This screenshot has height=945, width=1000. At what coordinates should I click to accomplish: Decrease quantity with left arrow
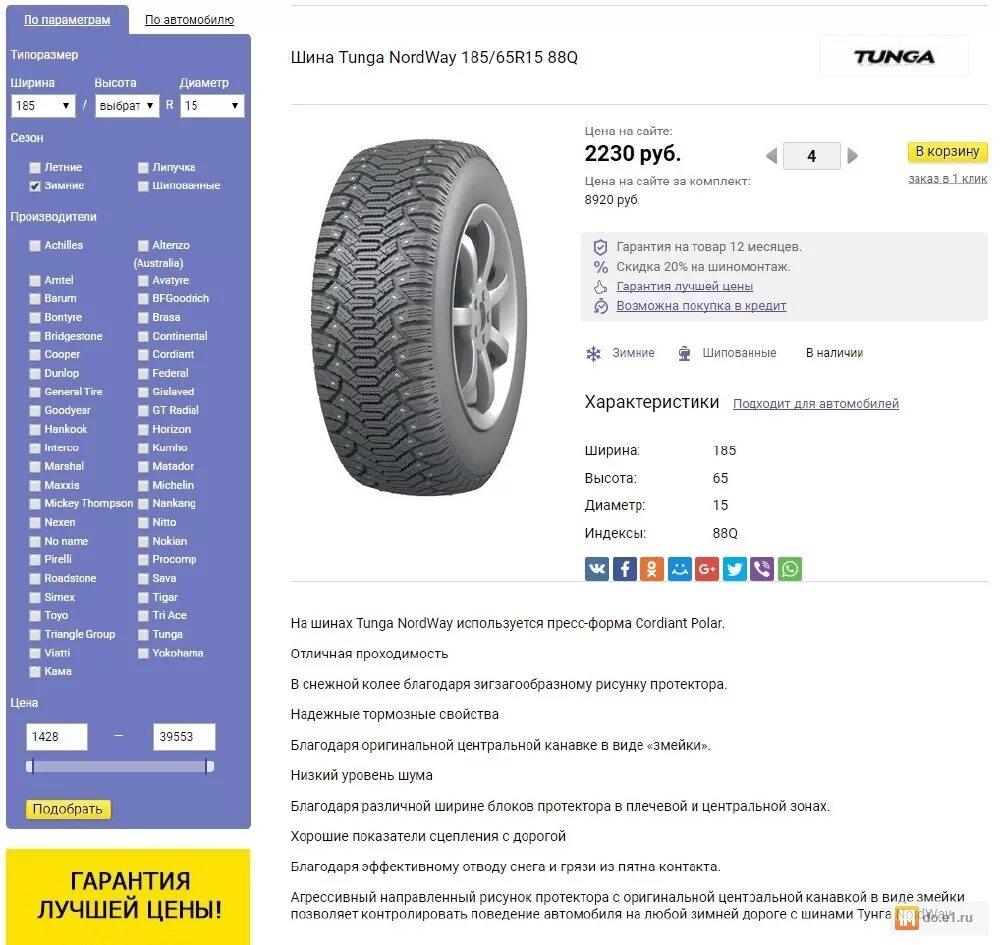pyautogui.click(x=772, y=156)
